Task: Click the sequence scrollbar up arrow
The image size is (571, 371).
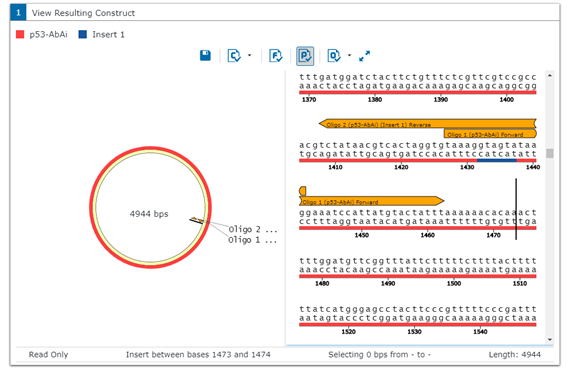Action: (550, 76)
